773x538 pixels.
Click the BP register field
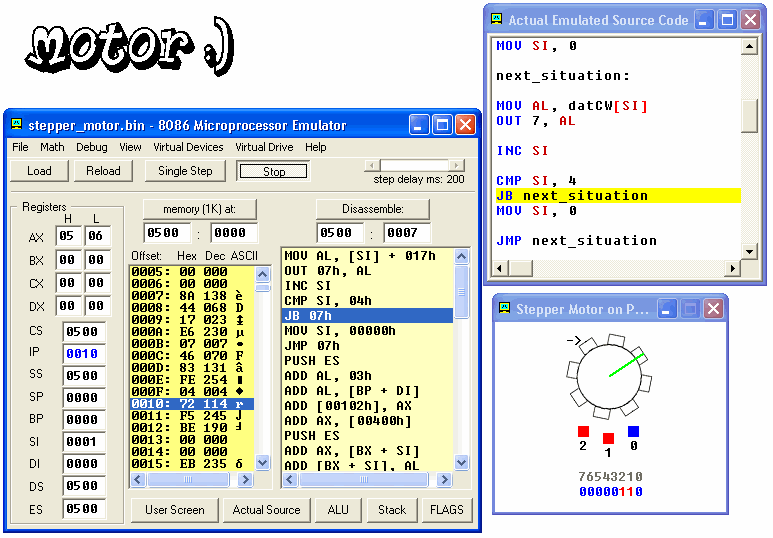(84, 420)
